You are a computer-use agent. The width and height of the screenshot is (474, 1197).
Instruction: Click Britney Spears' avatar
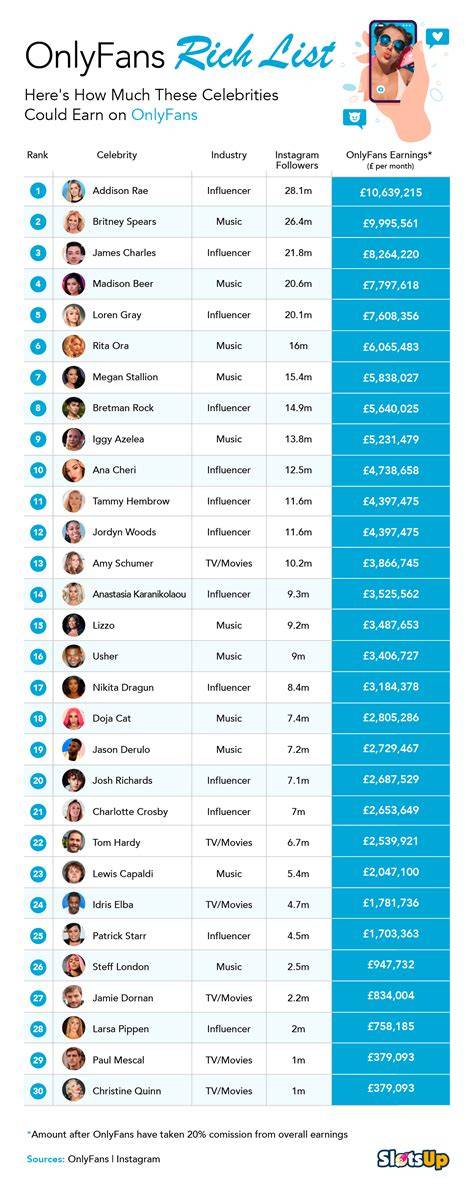pos(73,222)
